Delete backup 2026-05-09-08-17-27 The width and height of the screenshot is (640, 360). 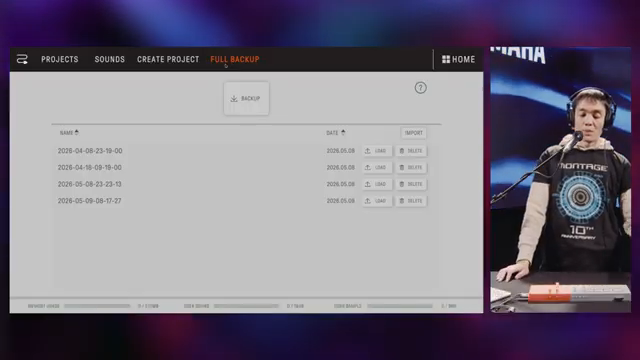pos(411,201)
